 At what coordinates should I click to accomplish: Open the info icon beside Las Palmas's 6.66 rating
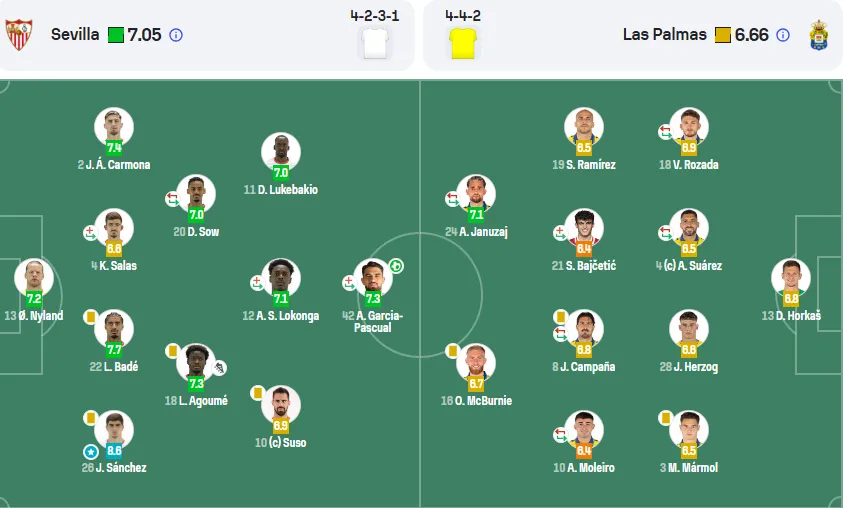point(783,35)
